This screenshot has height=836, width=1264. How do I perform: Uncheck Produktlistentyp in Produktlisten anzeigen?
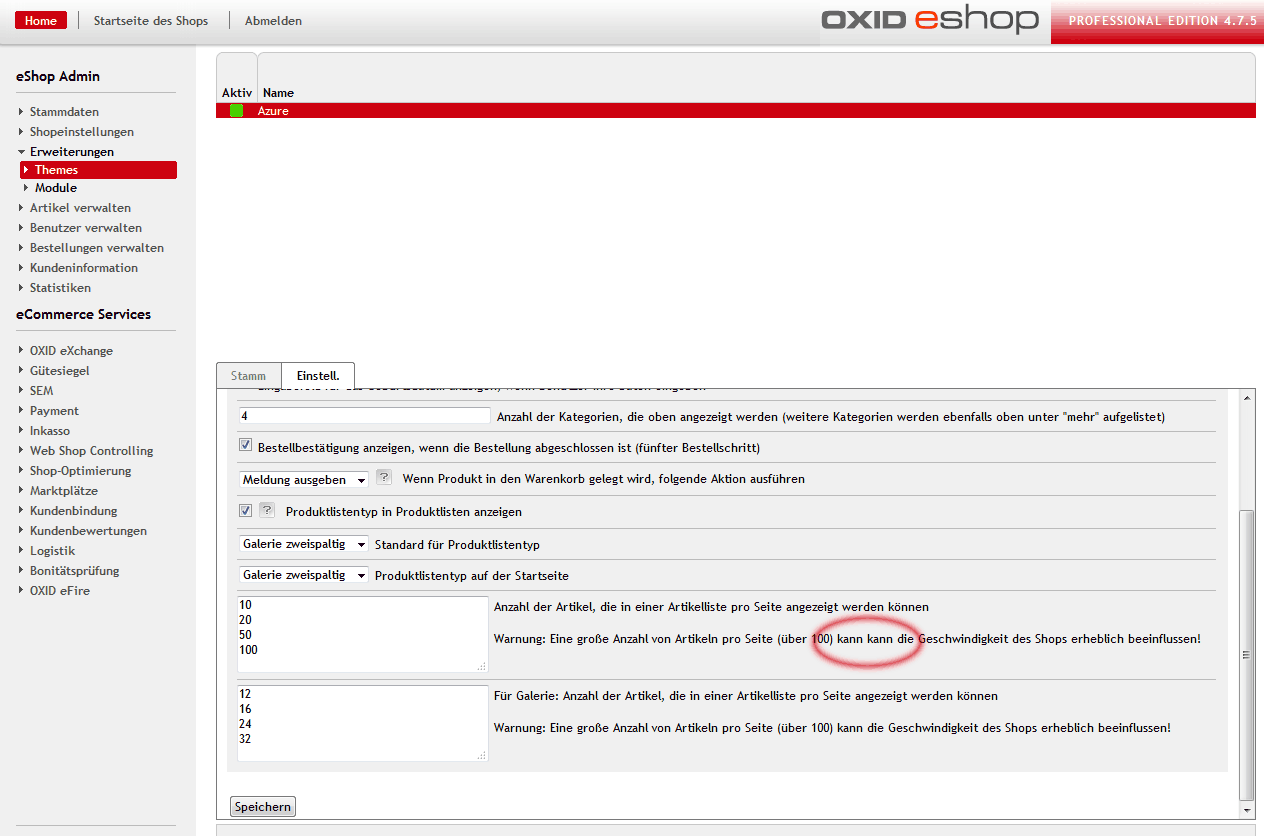click(x=246, y=511)
